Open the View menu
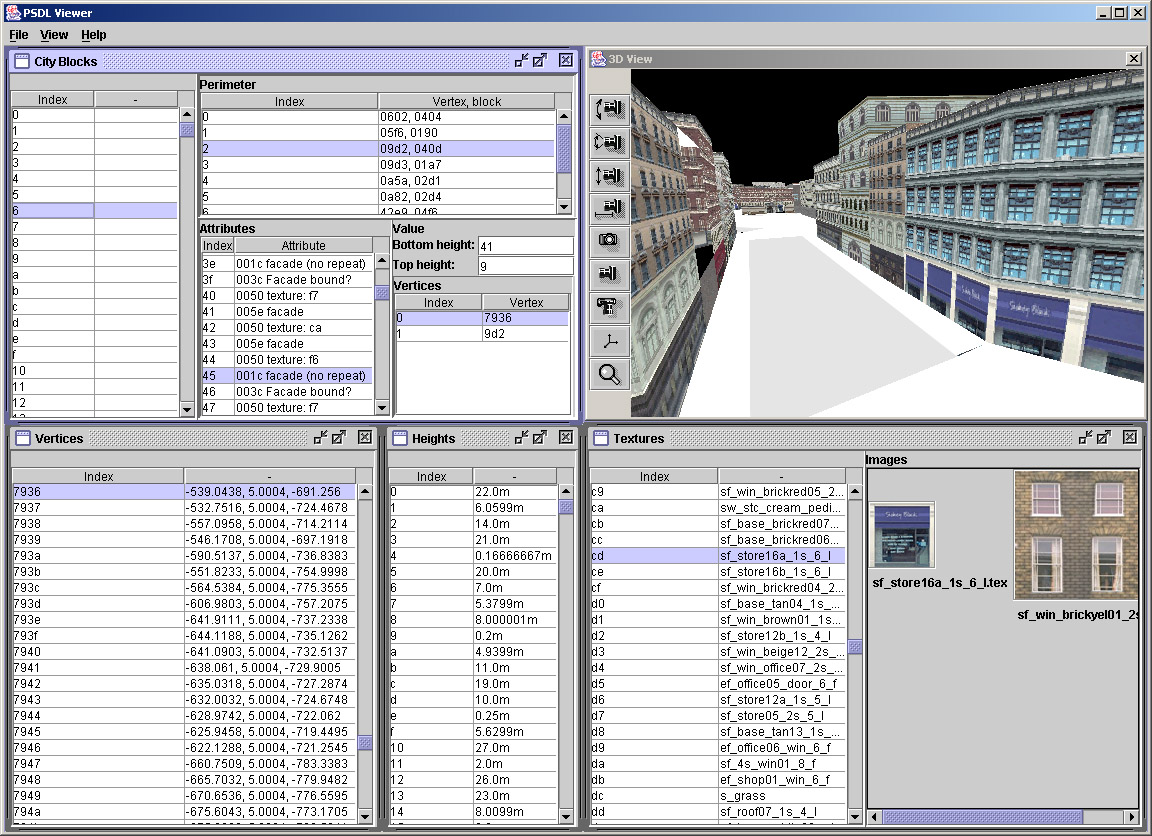The width and height of the screenshot is (1152, 836). 54,35
